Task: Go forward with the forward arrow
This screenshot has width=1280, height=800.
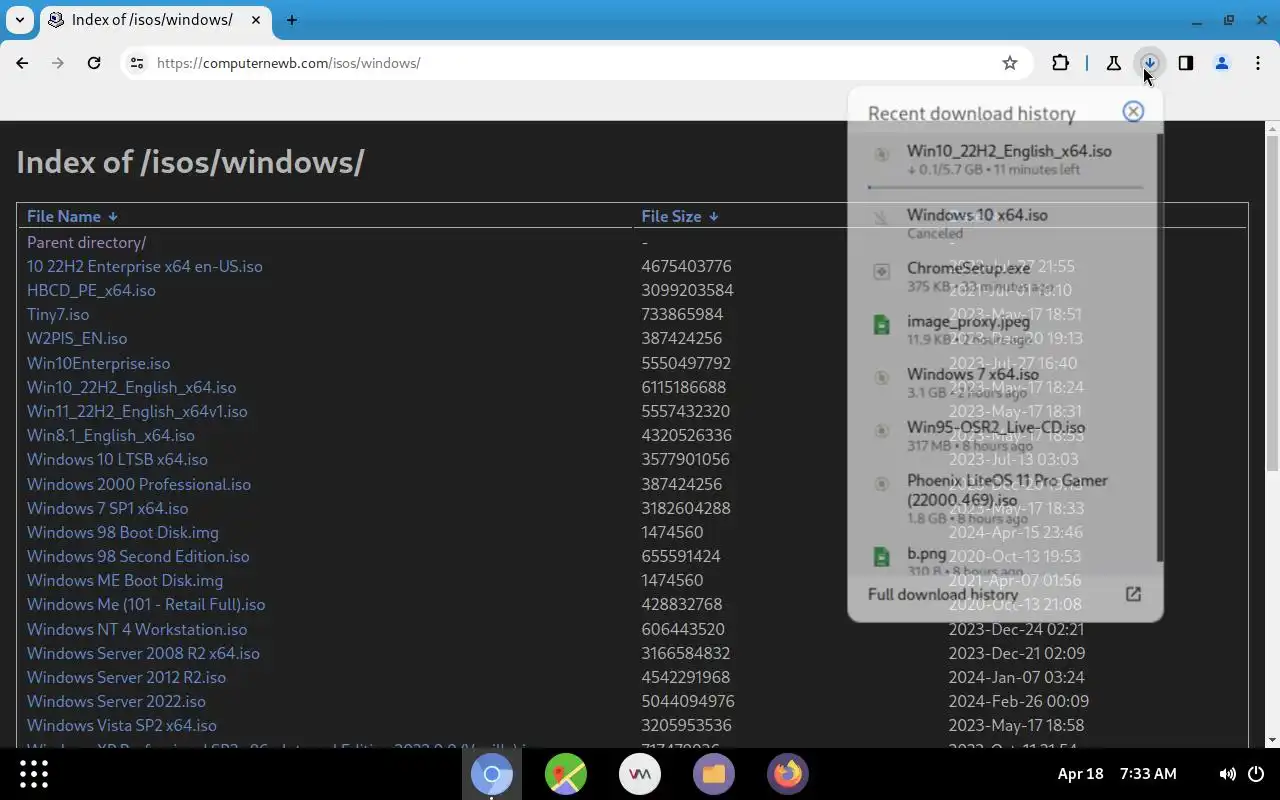Action: pyautogui.click(x=58, y=63)
